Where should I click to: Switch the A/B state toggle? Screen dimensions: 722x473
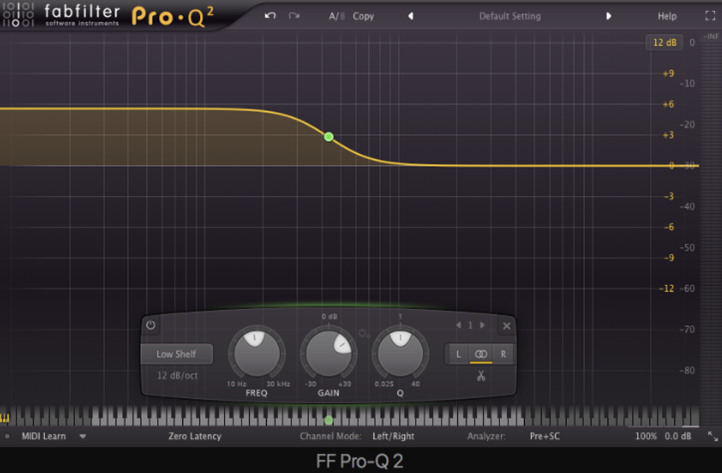[335, 17]
